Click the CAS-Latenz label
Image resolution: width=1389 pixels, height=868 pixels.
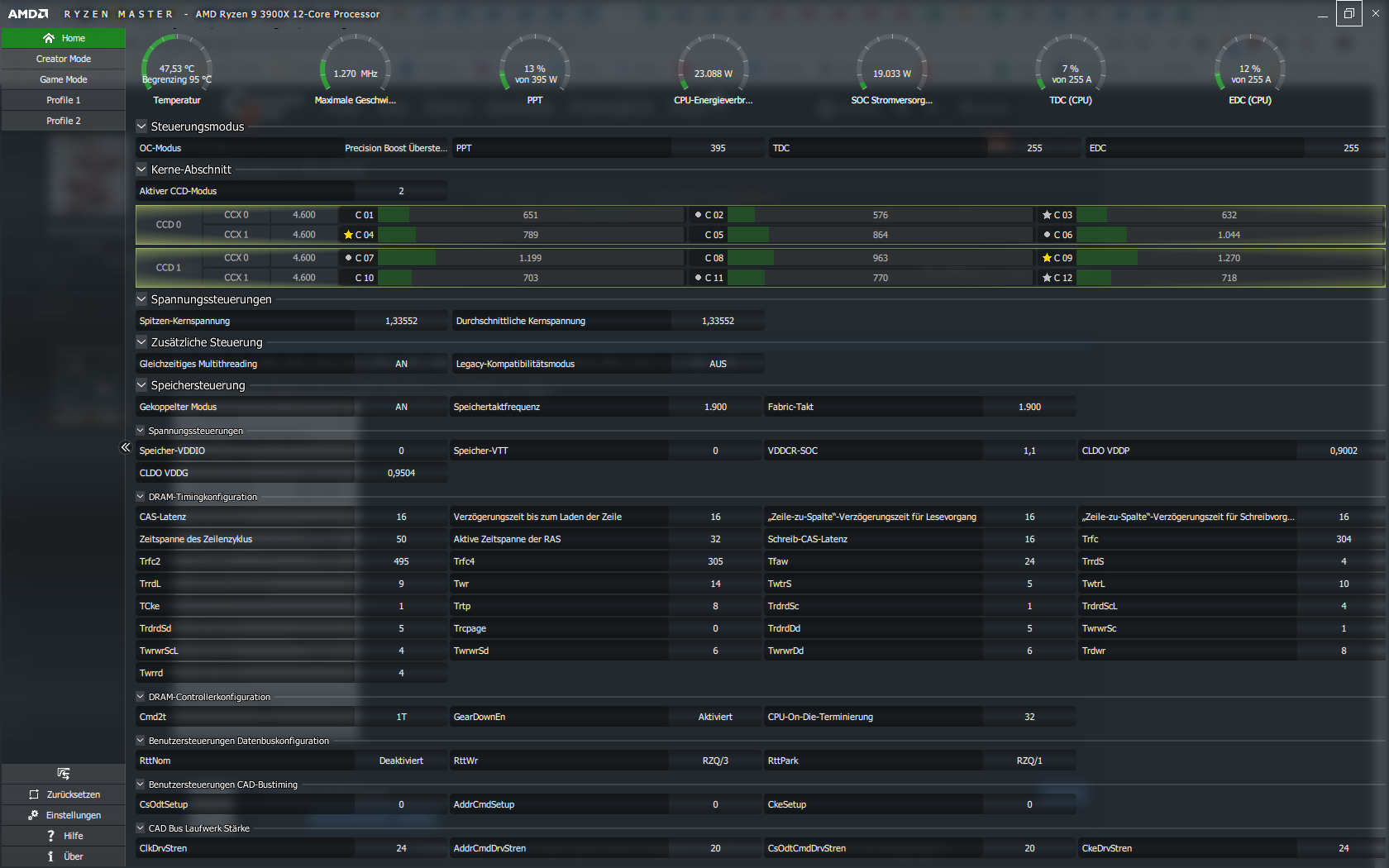point(163,517)
